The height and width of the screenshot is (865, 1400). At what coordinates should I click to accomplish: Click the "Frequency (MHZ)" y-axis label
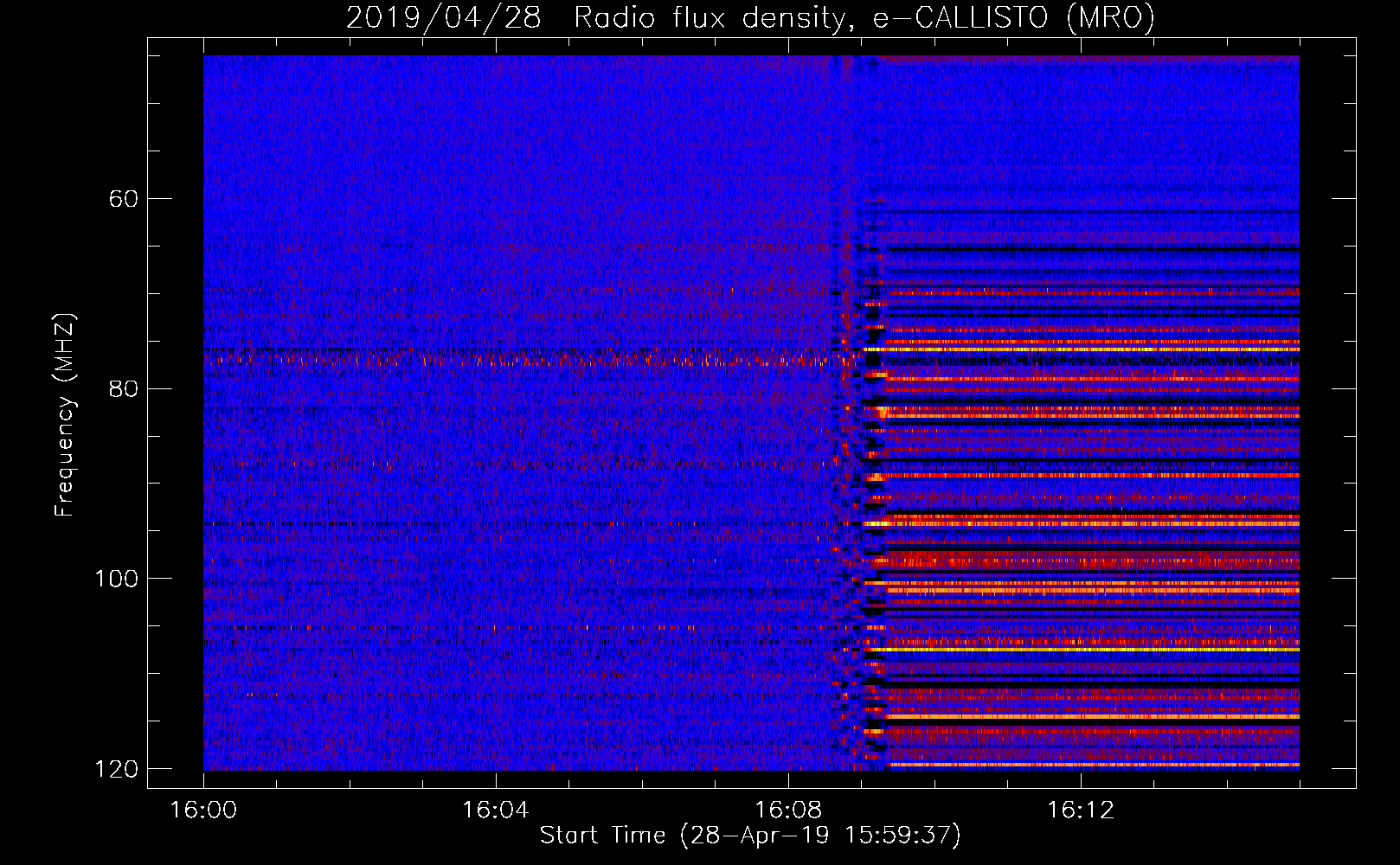65,414
